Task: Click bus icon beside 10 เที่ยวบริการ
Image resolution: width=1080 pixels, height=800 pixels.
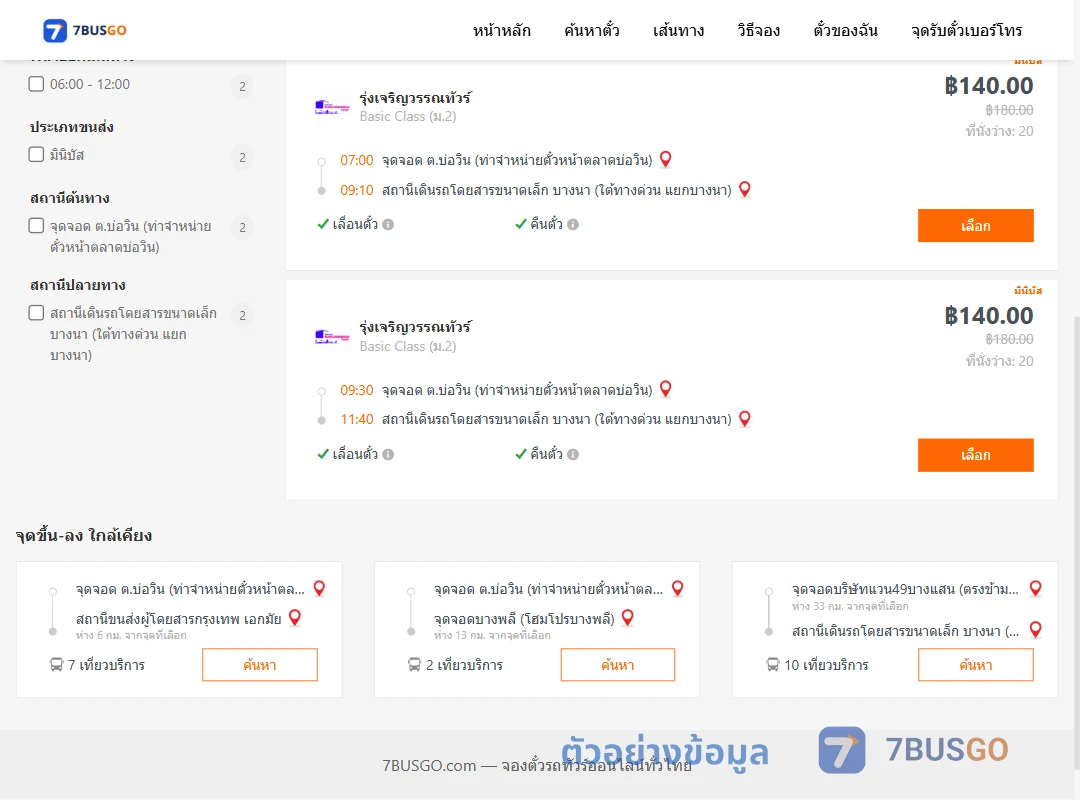Action: 773,665
